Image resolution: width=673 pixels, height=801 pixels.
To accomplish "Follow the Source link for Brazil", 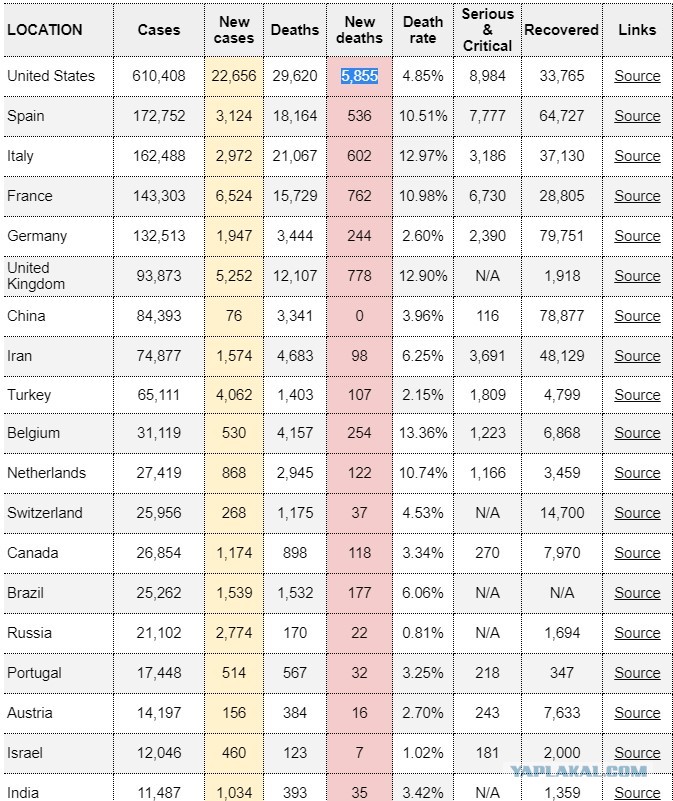I will [x=637, y=593].
